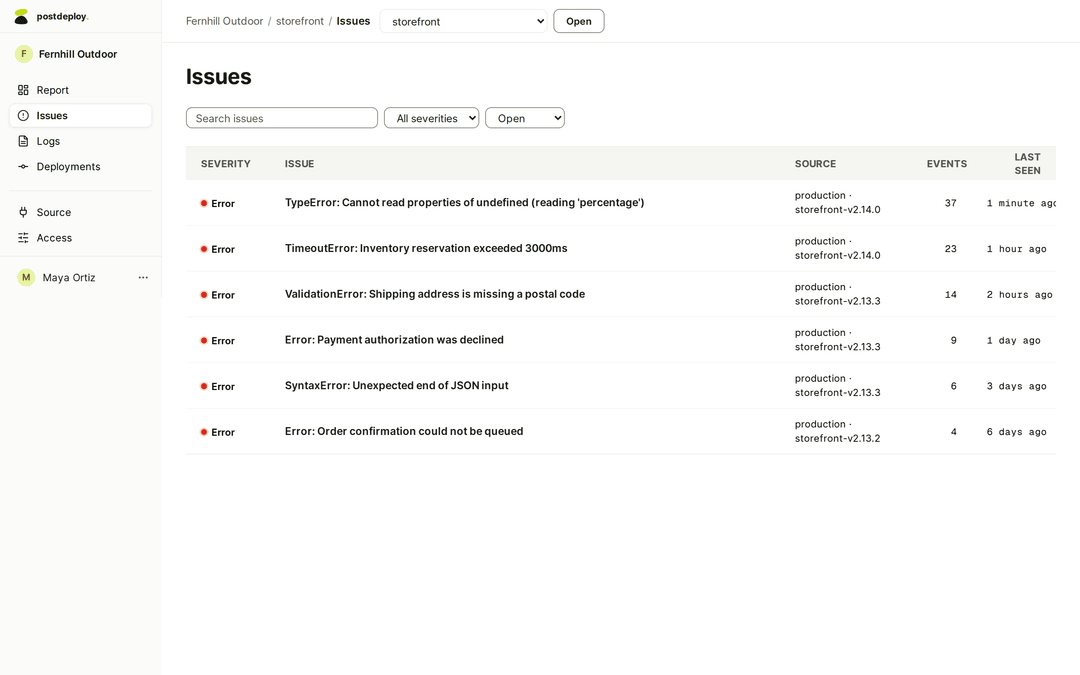The image size is (1080, 675).
Task: Open TypeError: Cannot read properties of undefined issue
Action: coord(464,202)
